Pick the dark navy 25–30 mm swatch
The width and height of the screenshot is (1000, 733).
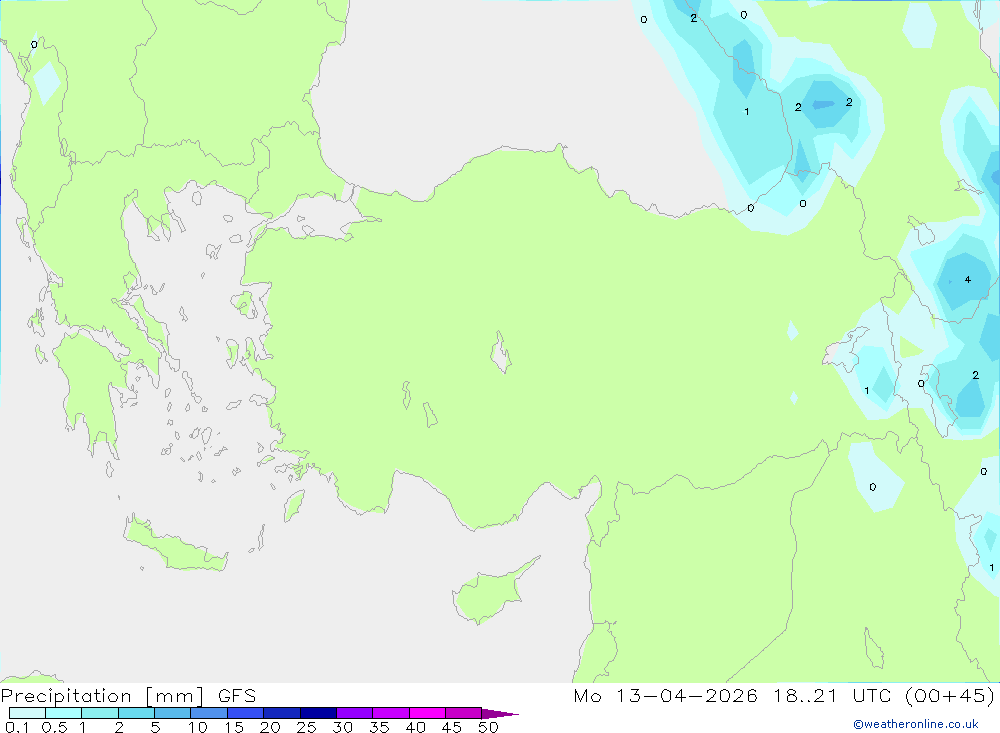[318, 713]
